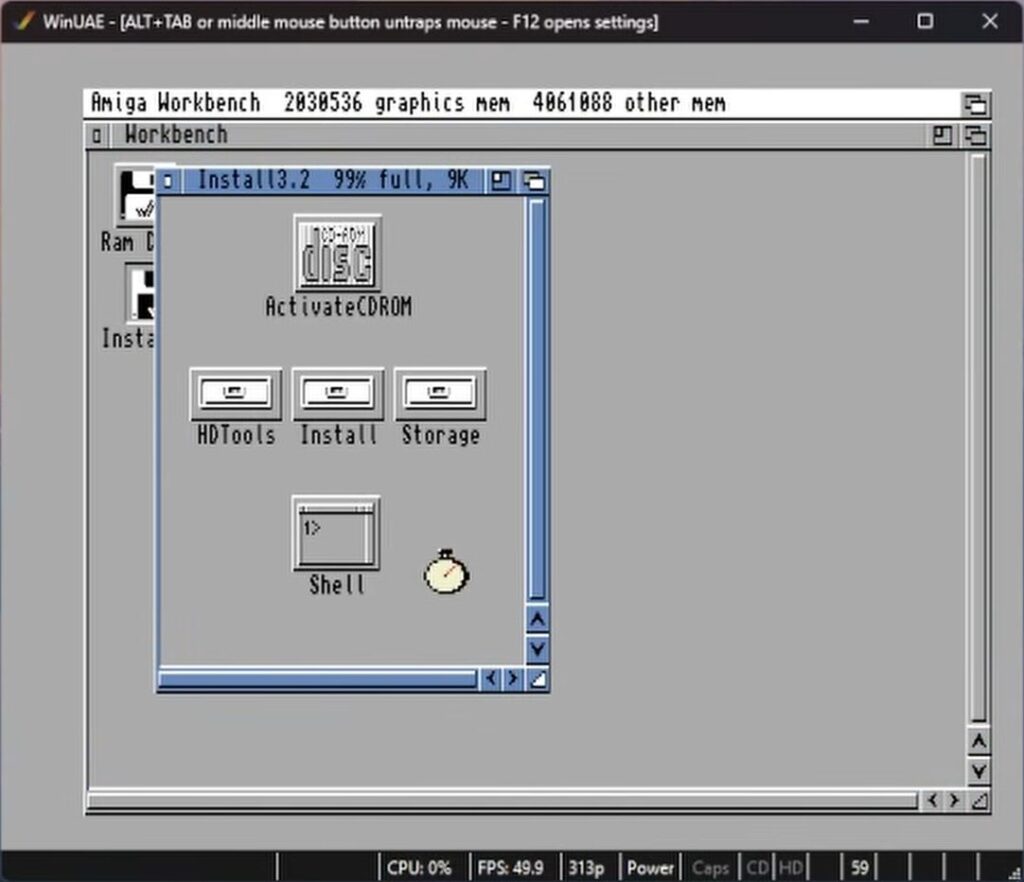Screen dimensions: 1024x882
Task: Click the Workbench window depth gadget
Action: [975, 135]
